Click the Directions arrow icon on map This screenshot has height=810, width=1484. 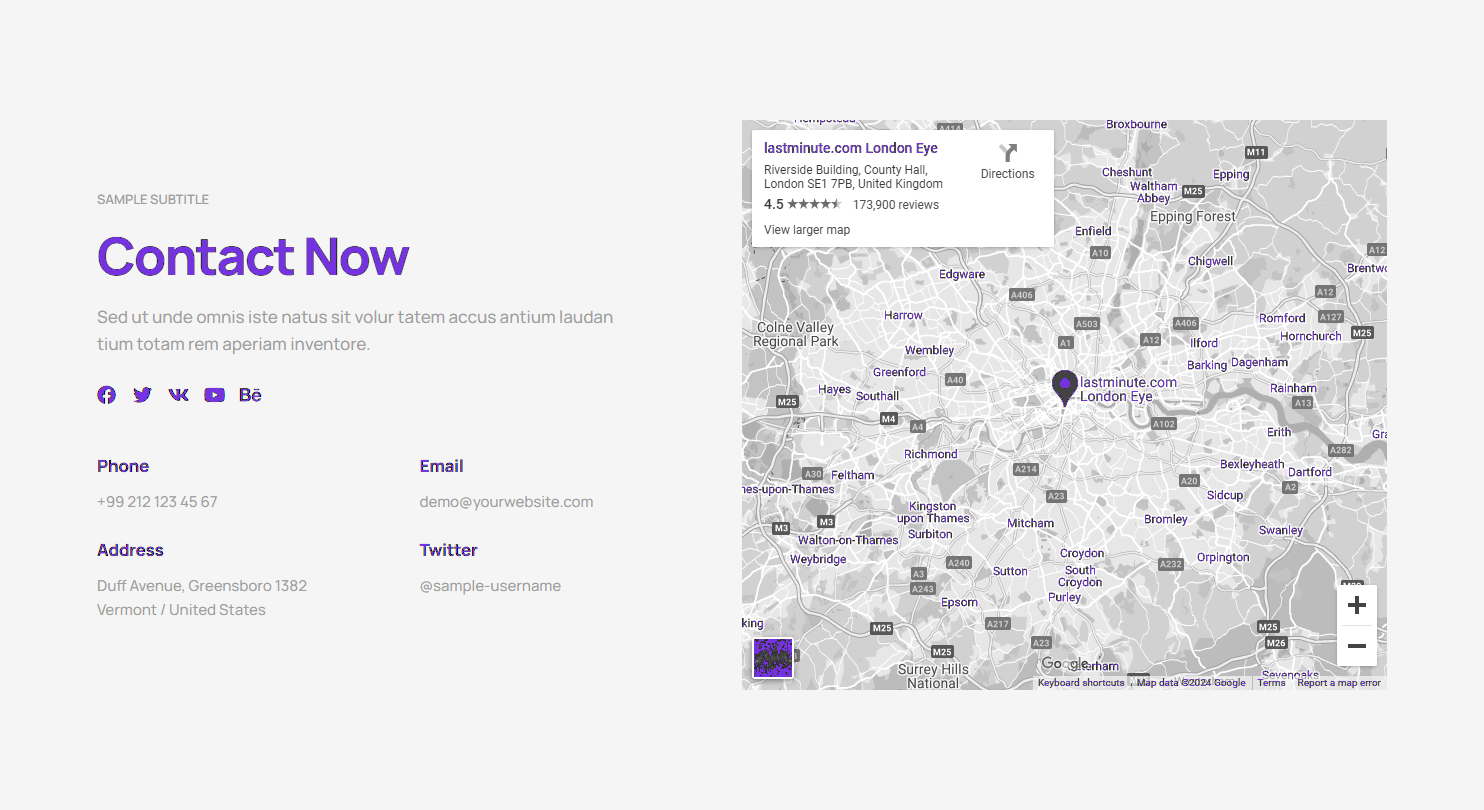[x=1007, y=153]
